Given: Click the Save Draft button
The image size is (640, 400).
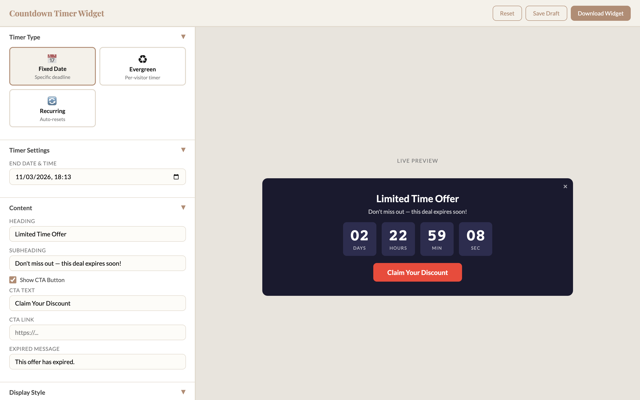Looking at the screenshot, I should pyautogui.click(x=546, y=13).
